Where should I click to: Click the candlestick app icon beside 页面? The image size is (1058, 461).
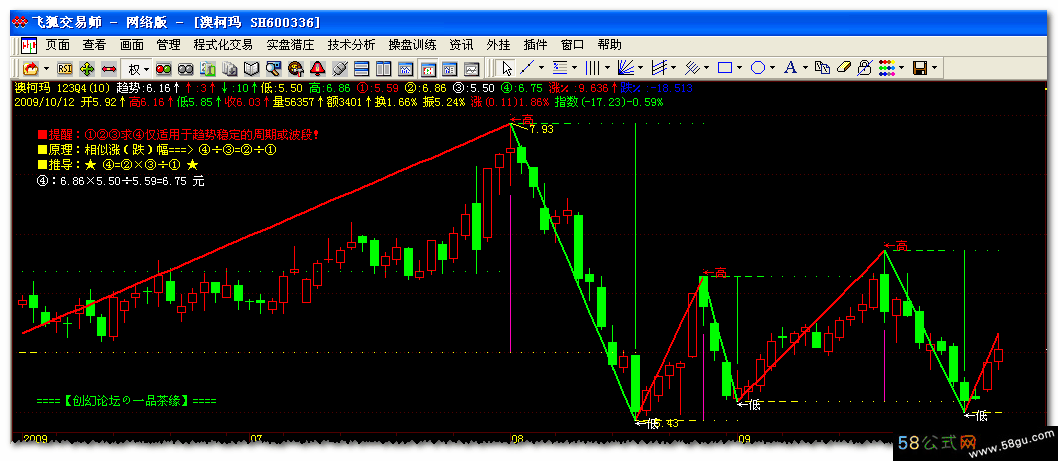click(29, 45)
